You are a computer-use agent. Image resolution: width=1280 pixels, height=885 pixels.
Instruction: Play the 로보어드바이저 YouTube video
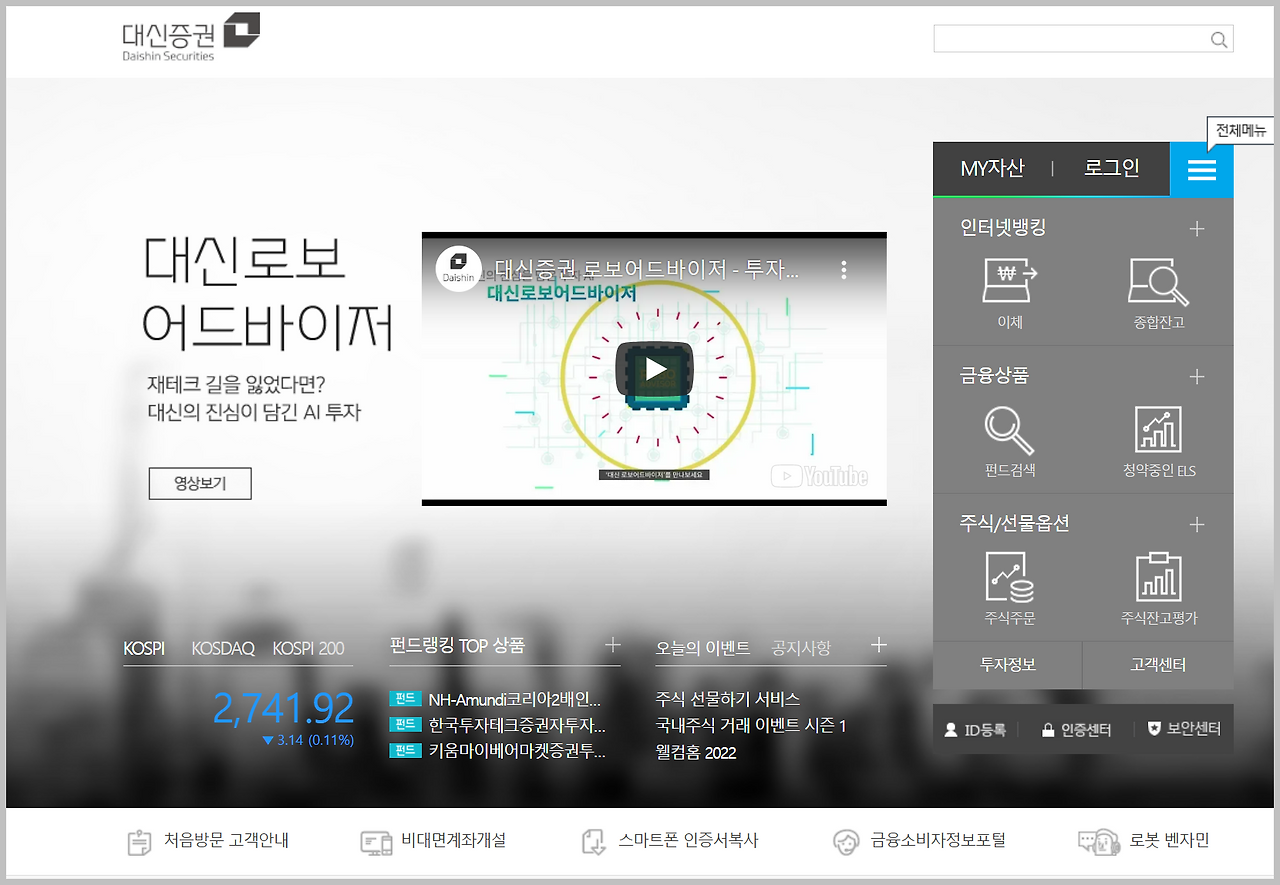(654, 369)
